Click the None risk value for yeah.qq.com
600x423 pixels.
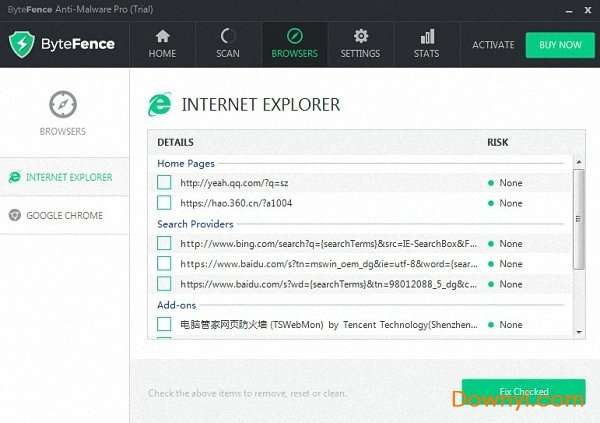click(511, 183)
